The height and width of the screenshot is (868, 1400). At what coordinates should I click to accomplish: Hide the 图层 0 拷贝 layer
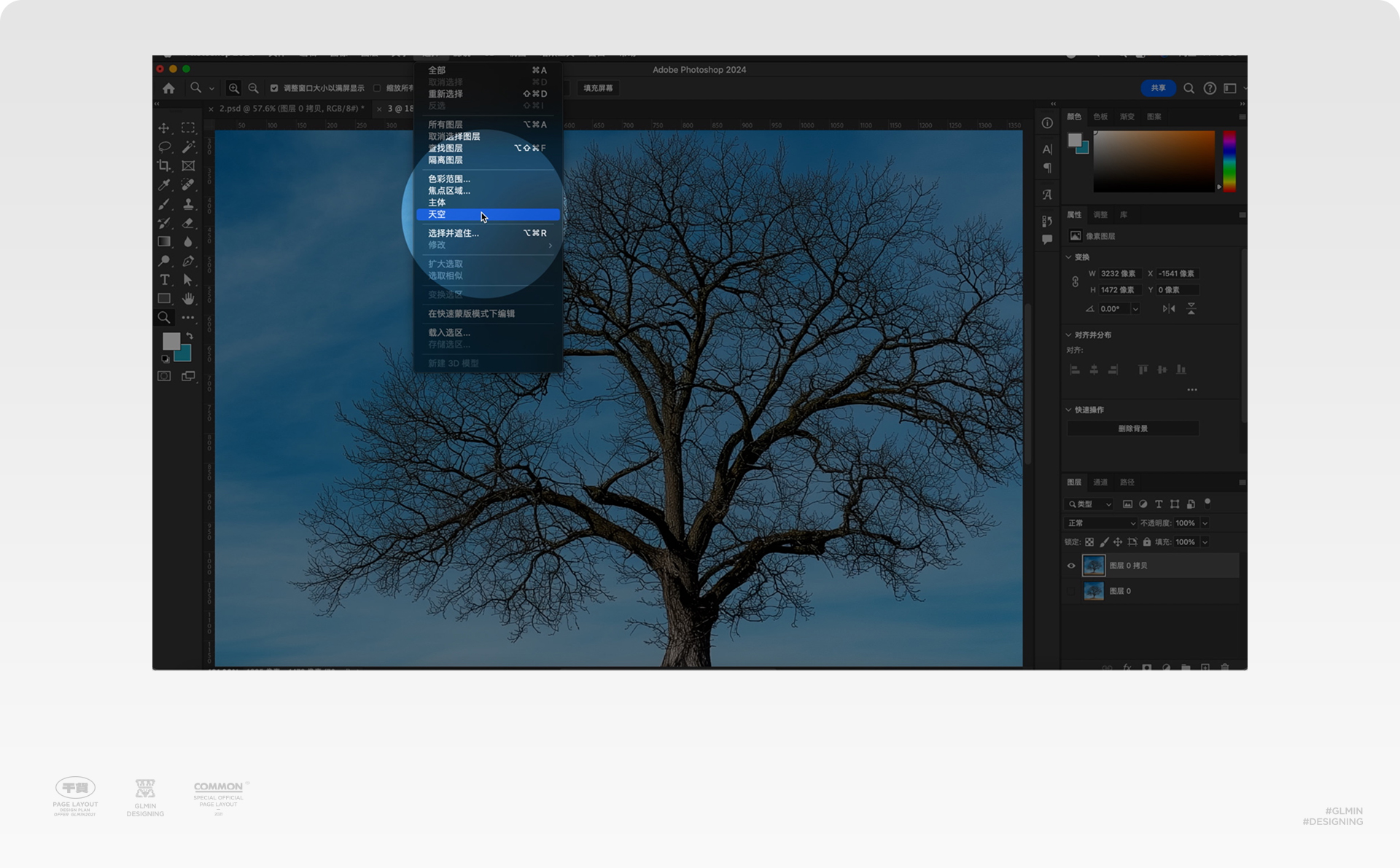tap(1071, 566)
